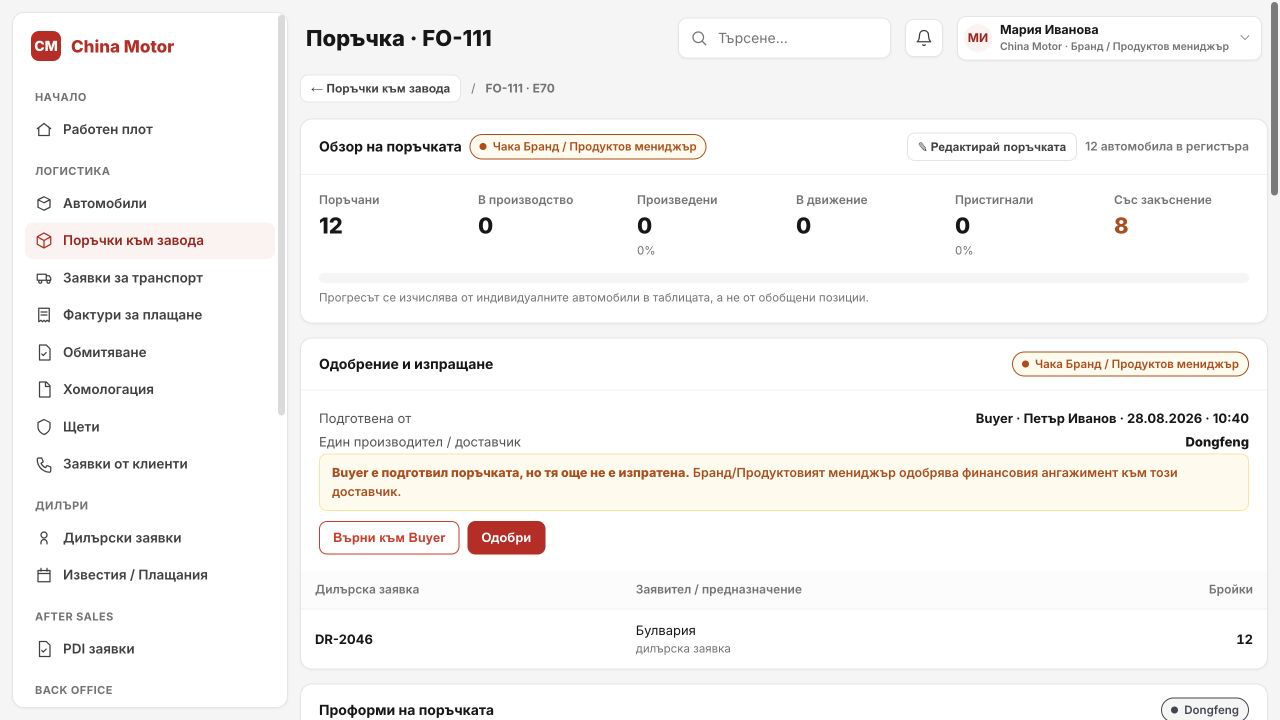
Task: Click the Върни към Buyer button
Action: click(389, 538)
